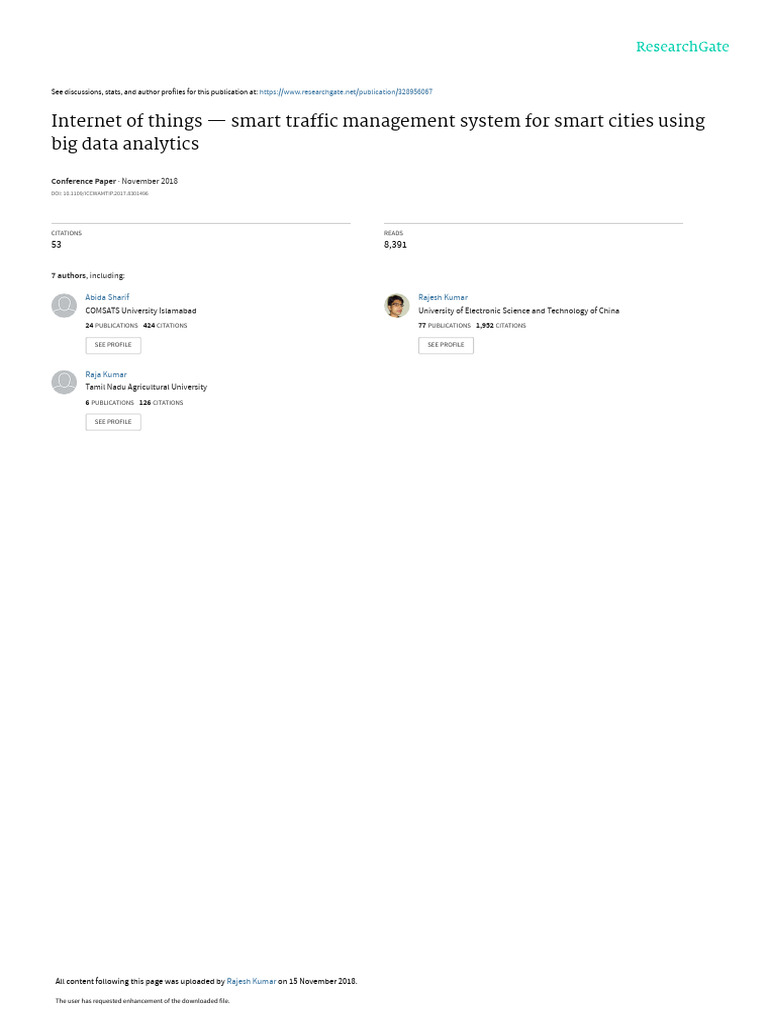Image resolution: width=768 pixels, height=1024 pixels.
Task: Click SEE PROFILE button under Raja Kumar
Action: [x=113, y=422]
